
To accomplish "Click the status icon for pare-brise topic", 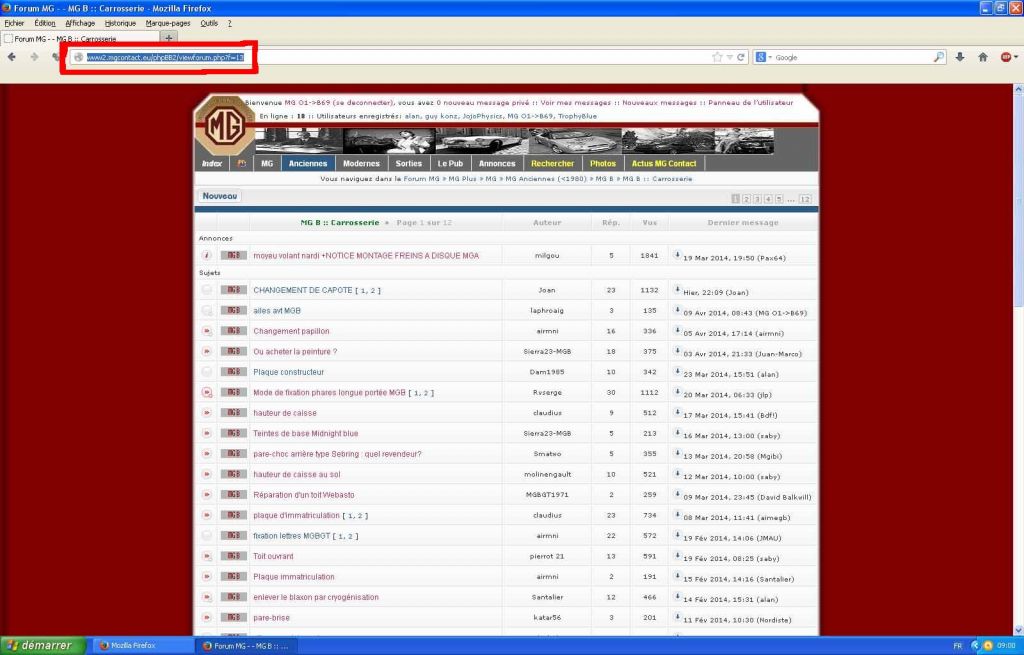I will tap(206, 617).
